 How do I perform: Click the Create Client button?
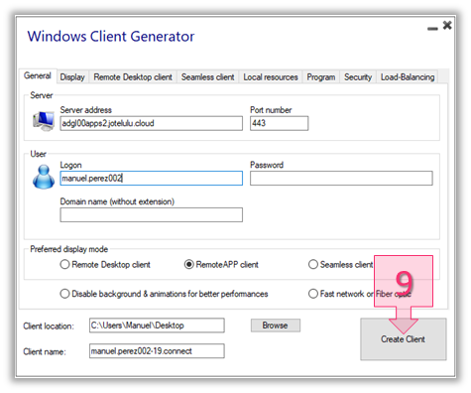point(403,339)
